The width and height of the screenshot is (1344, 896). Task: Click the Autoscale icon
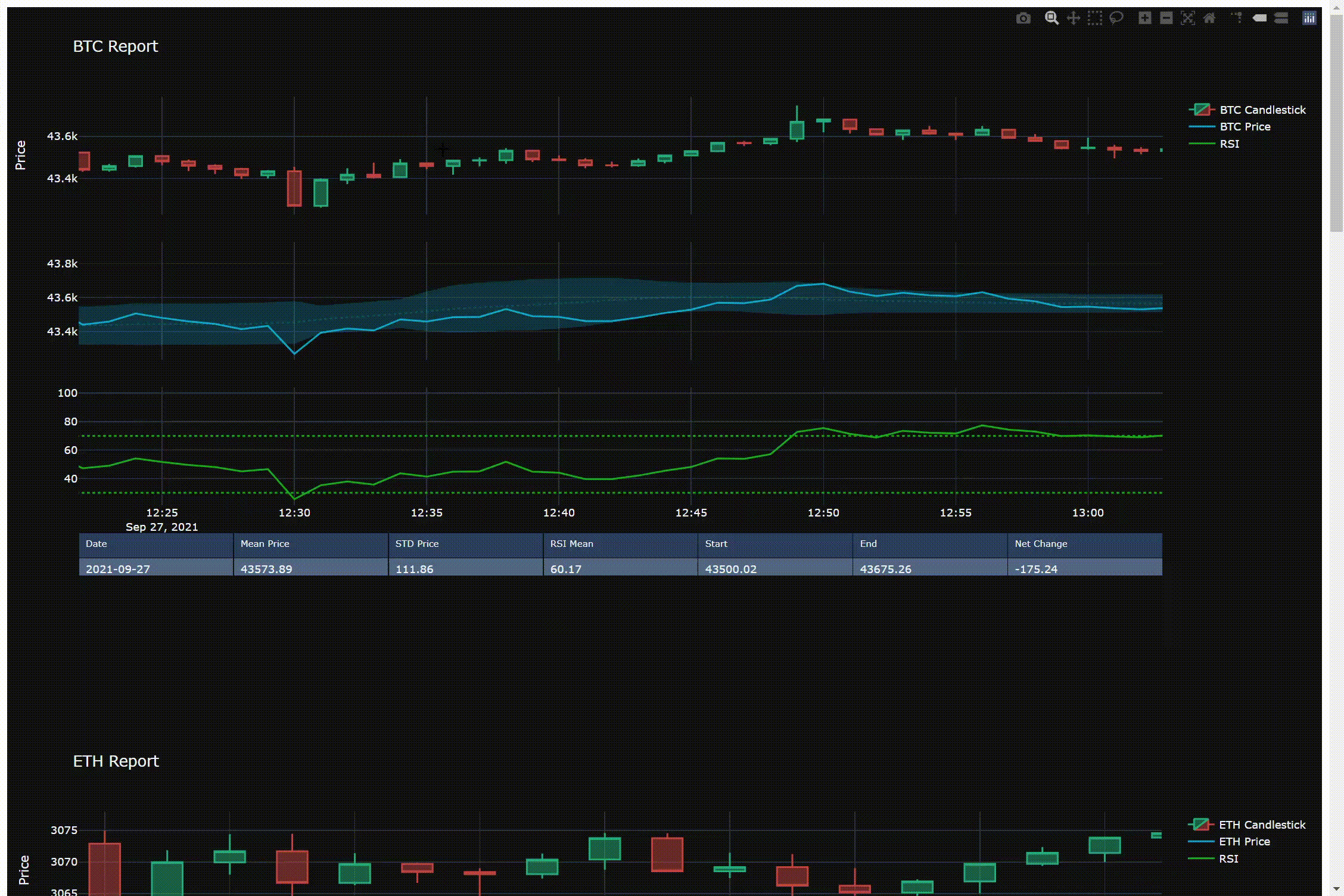pos(1187,18)
